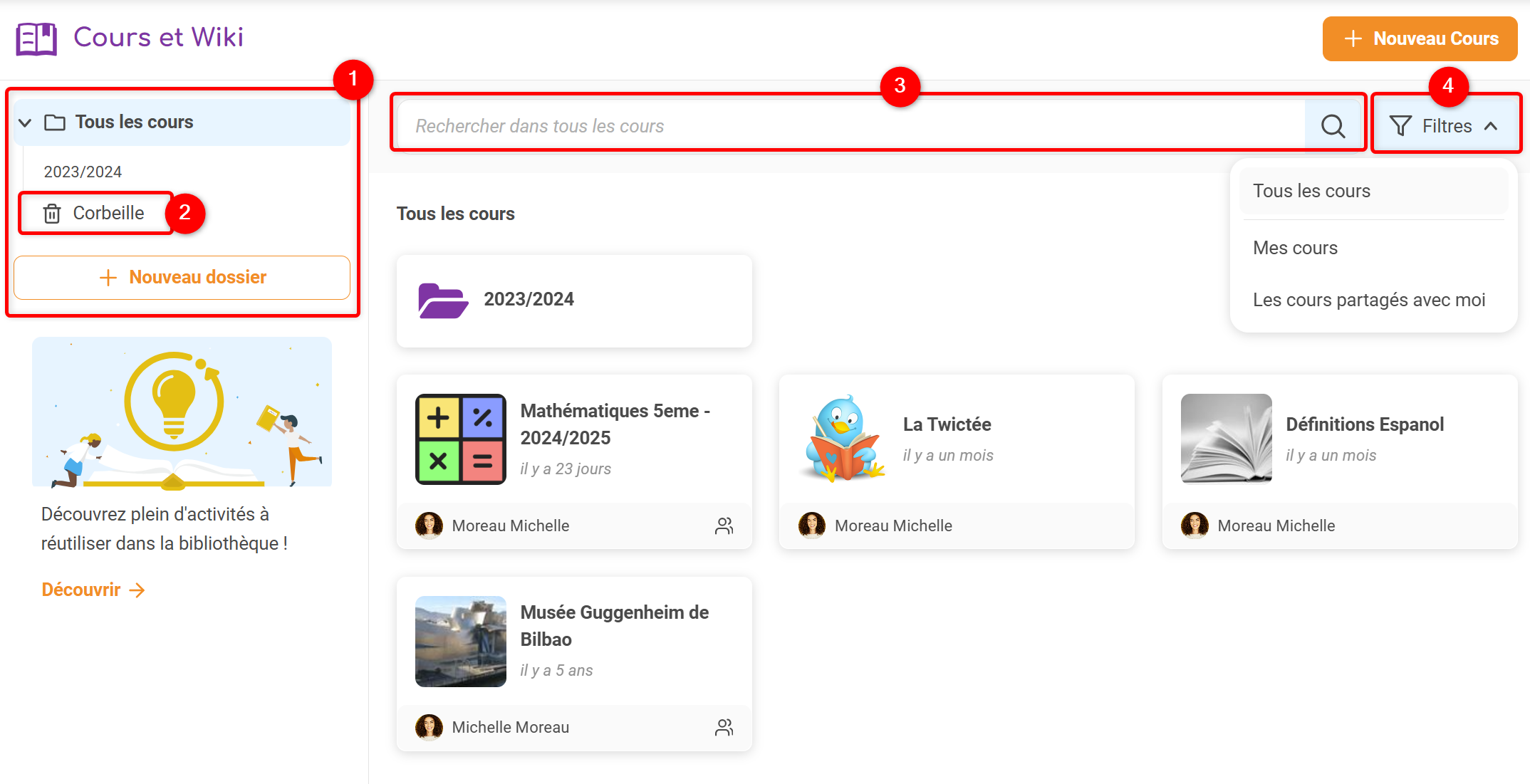The width and height of the screenshot is (1530, 784).
Task: Click shared users icon on Mathématiques 5eme card
Action: coord(724,526)
